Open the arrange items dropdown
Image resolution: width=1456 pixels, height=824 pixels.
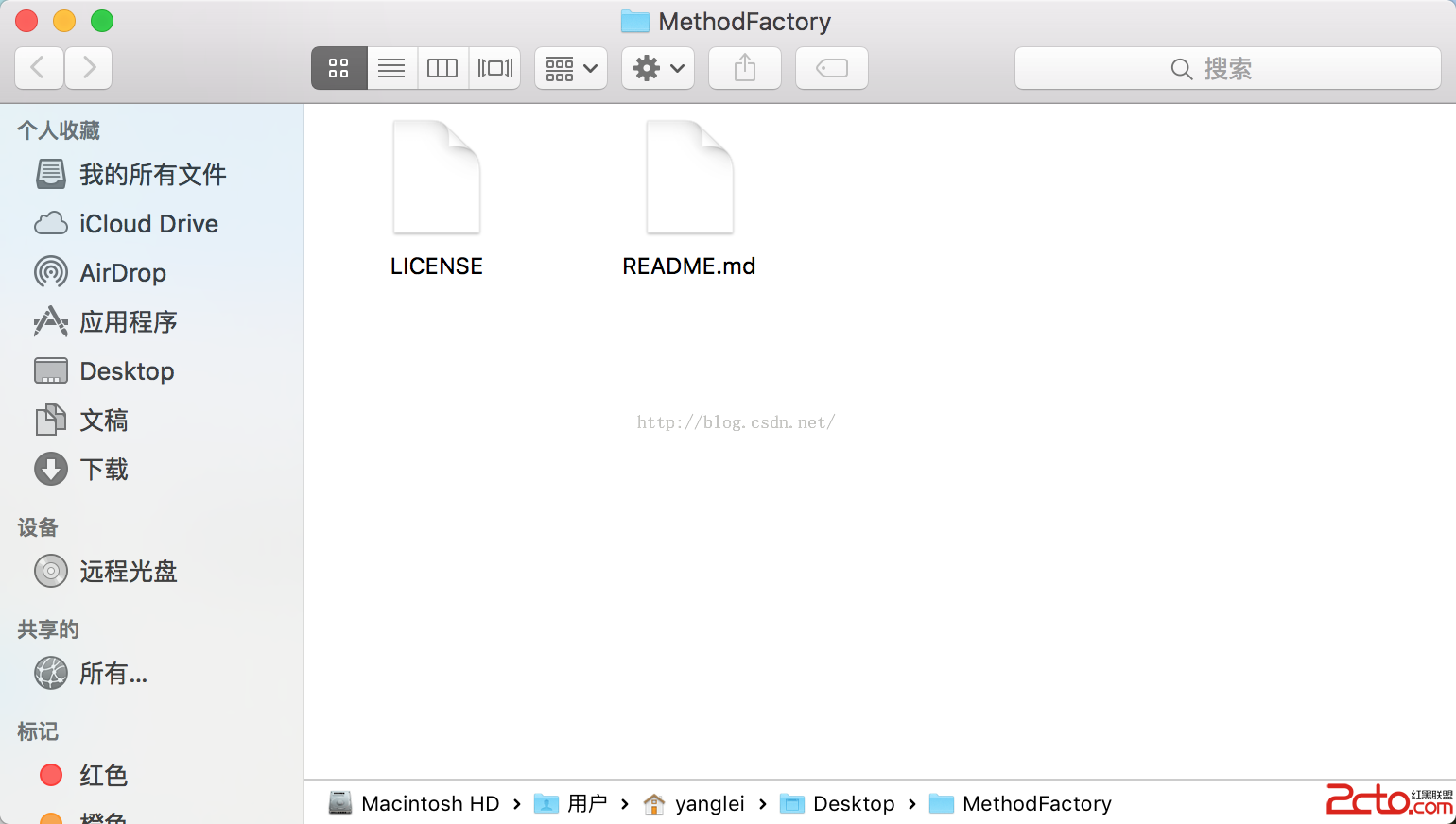click(x=571, y=68)
